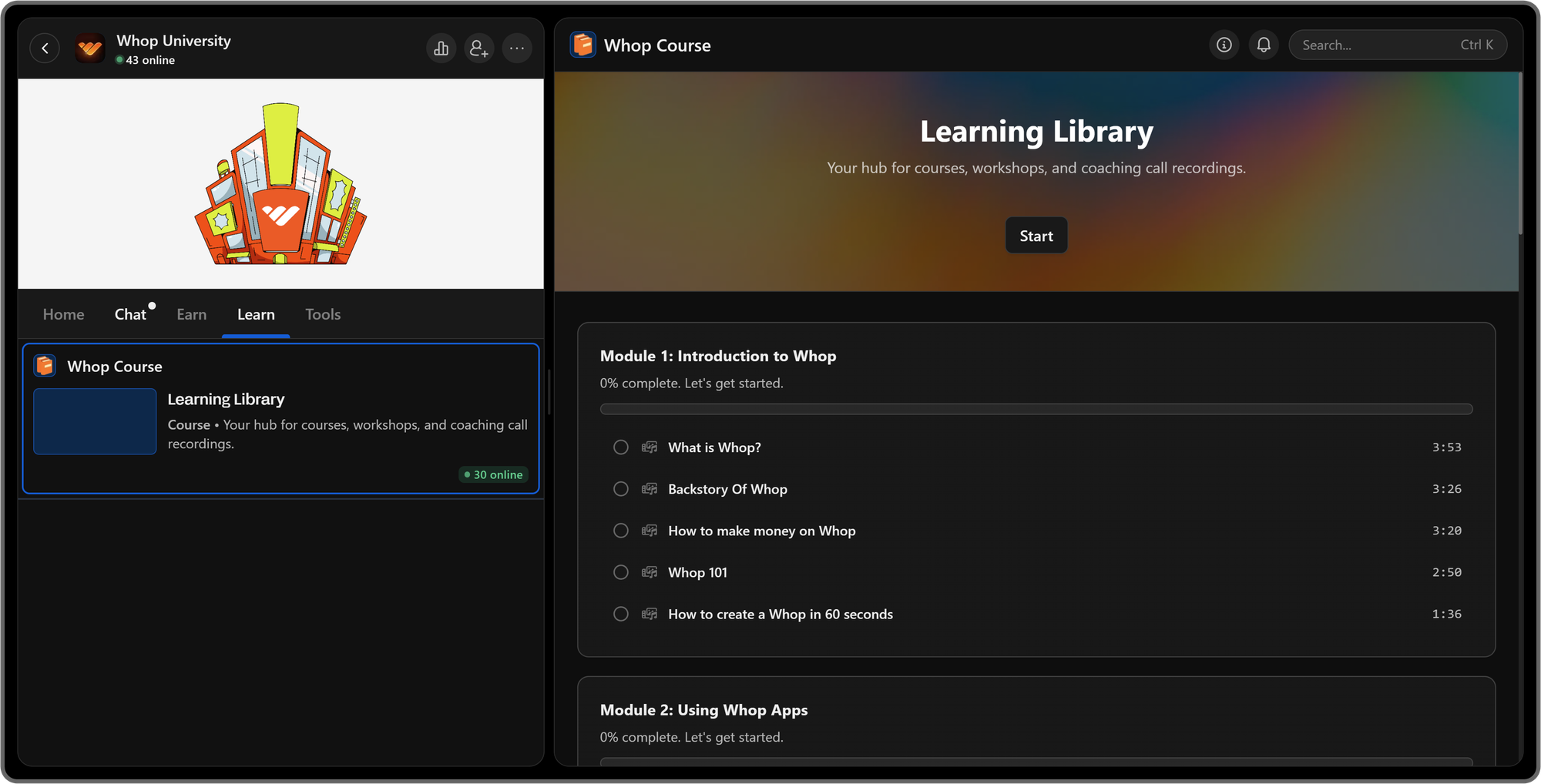Viewport: 1541px width, 784px height.
Task: Click the 3:20 duration label
Action: pos(1446,531)
